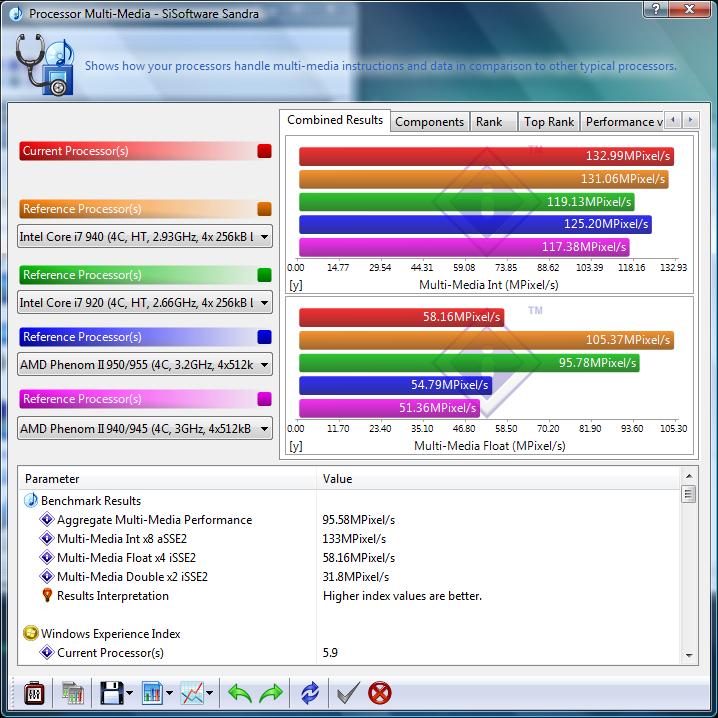The width and height of the screenshot is (718, 718).
Task: Expand the bar chart icon's dropdown arrow
Action: 169,693
